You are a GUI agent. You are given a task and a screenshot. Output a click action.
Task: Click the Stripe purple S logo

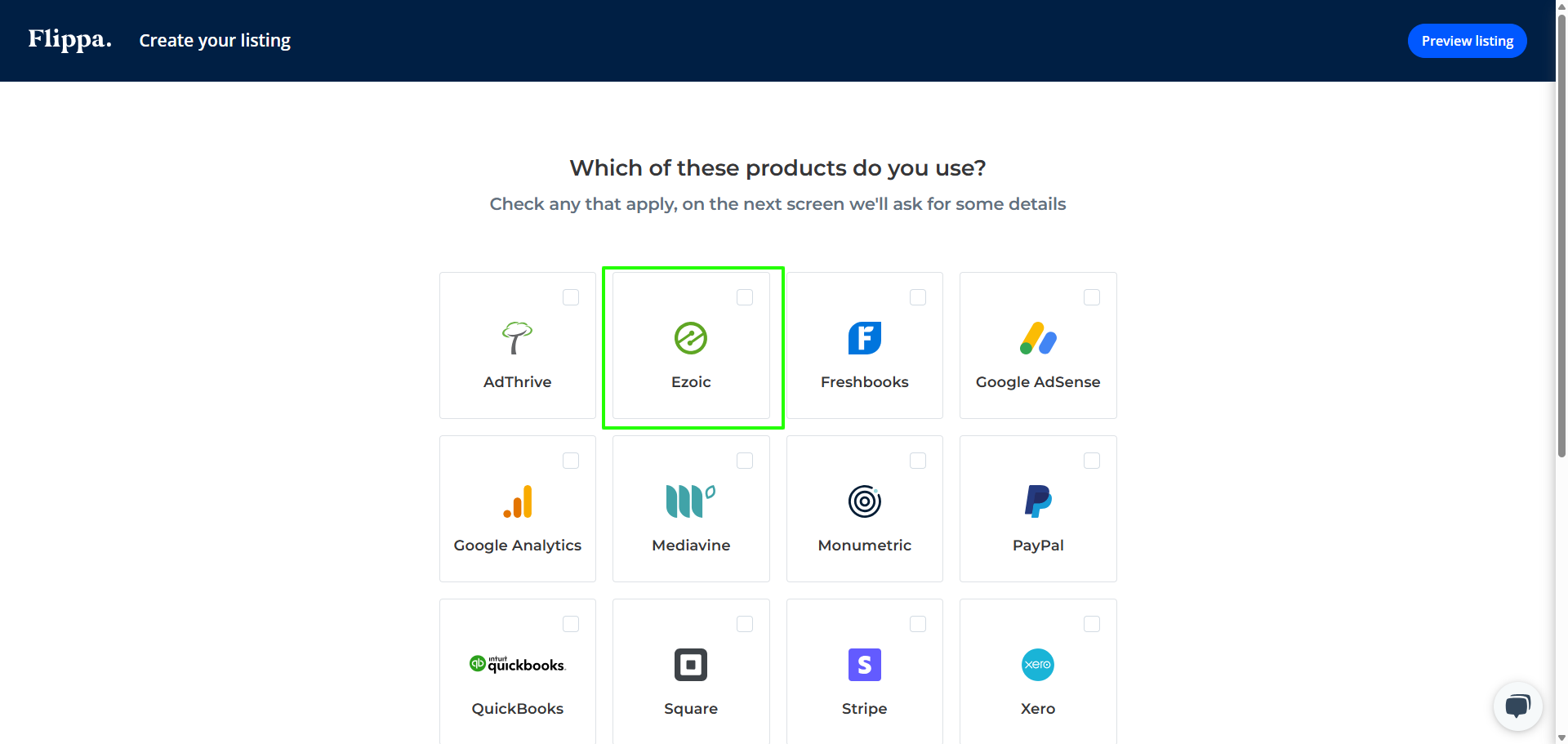865,665
